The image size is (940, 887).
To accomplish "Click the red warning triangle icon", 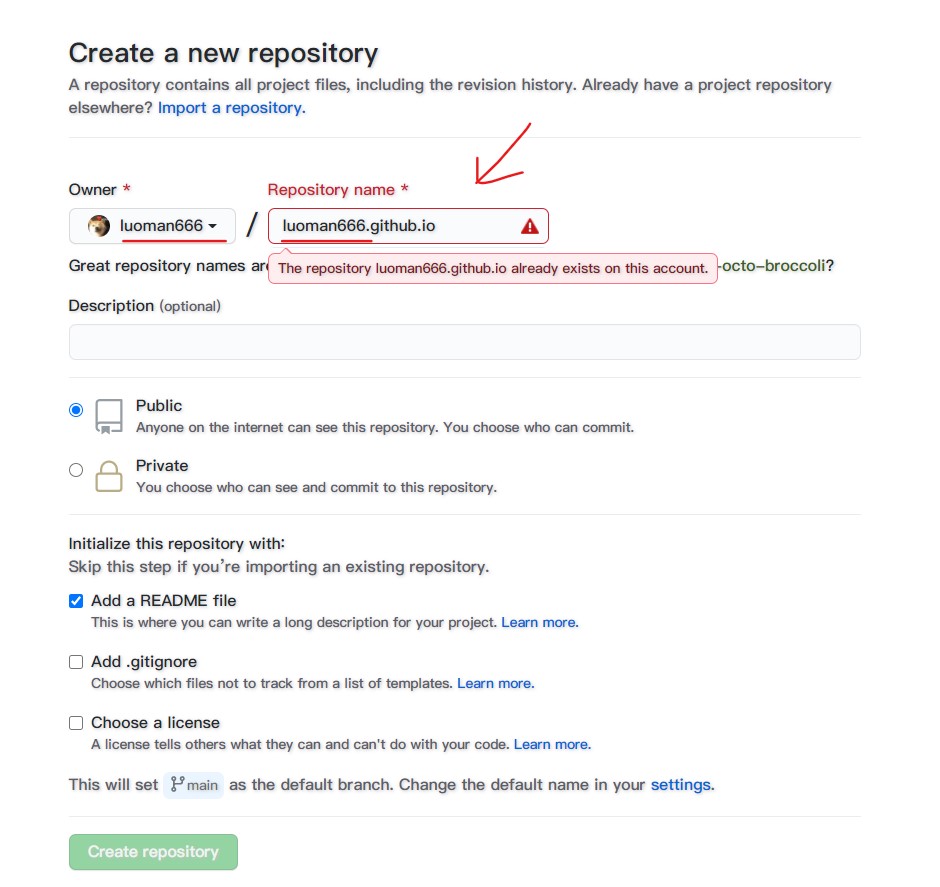I will 529,227.
